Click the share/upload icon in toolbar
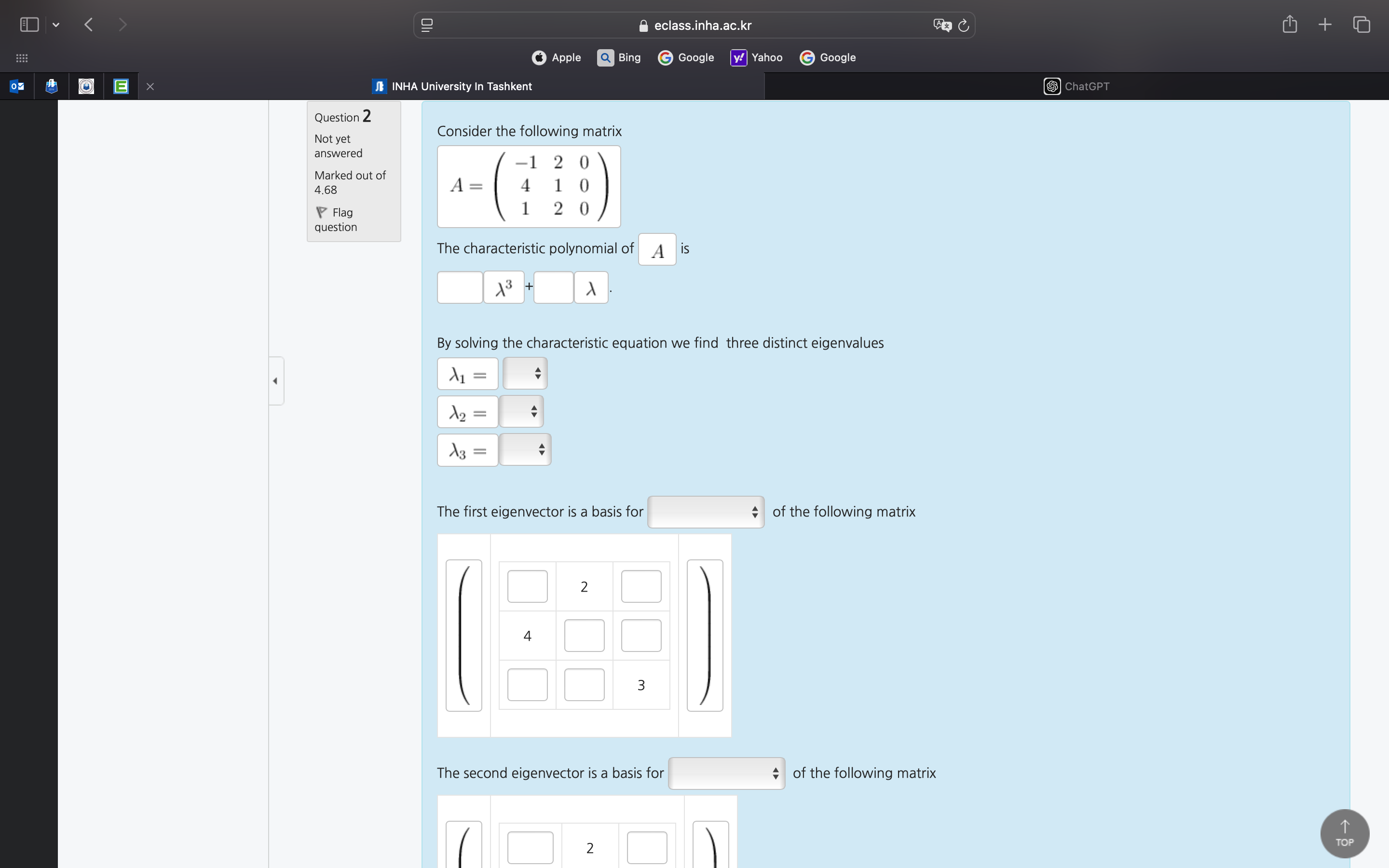 (x=1290, y=24)
